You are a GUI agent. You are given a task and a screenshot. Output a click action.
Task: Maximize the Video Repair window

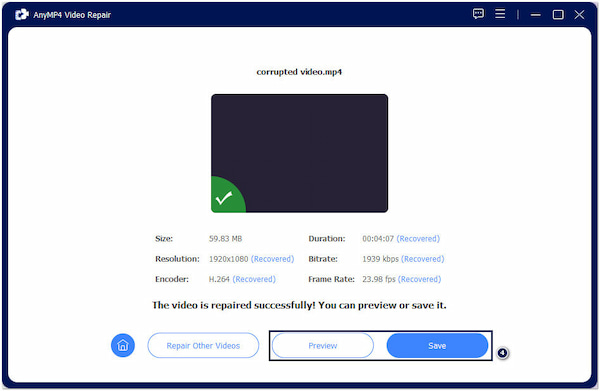pos(558,15)
